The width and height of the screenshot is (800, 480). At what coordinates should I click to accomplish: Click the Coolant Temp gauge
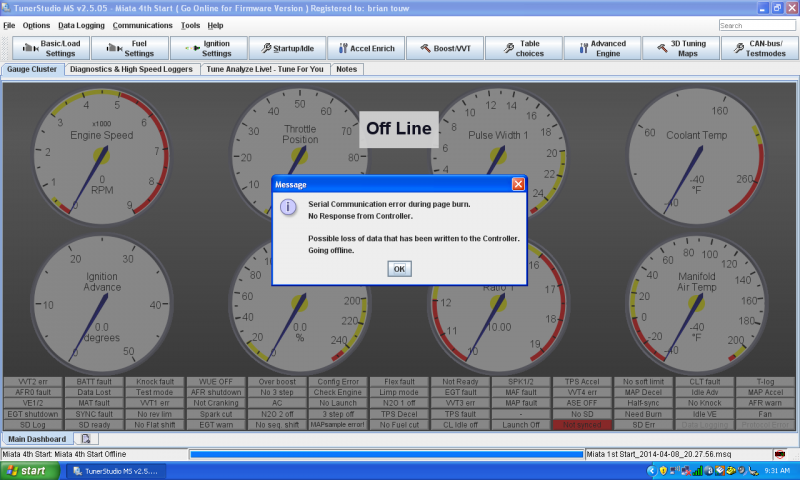696,156
